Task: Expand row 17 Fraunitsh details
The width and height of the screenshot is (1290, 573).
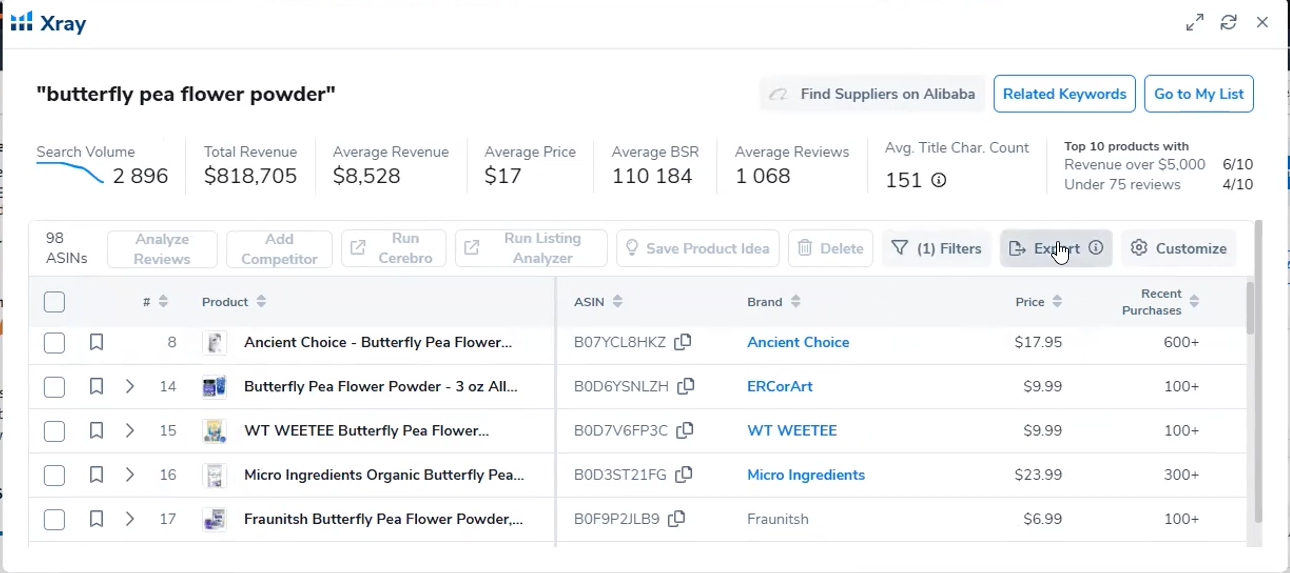Action: pyautogui.click(x=130, y=519)
